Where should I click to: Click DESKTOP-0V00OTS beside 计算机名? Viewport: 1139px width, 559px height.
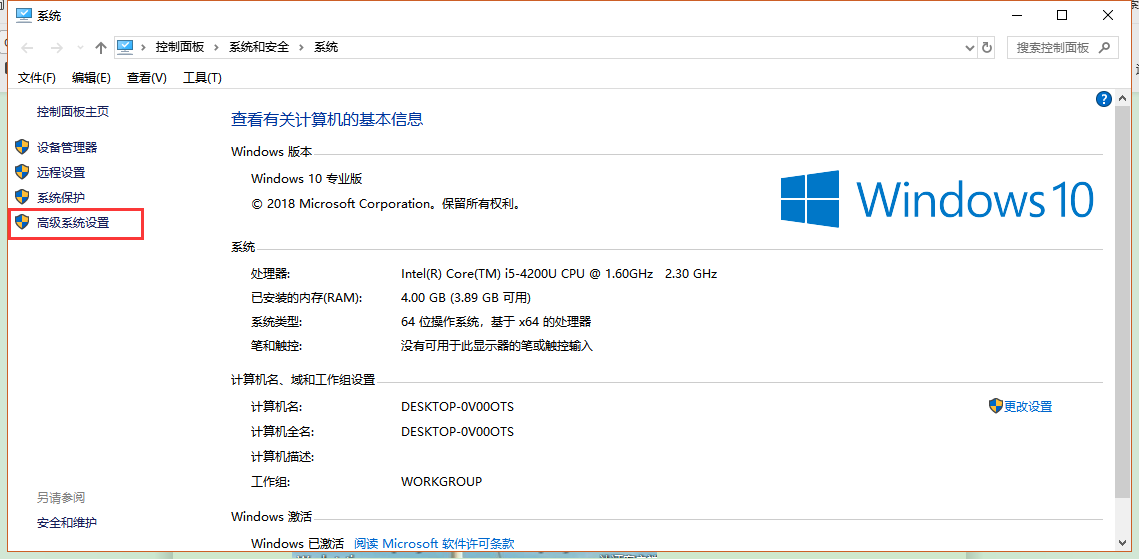click(x=458, y=407)
